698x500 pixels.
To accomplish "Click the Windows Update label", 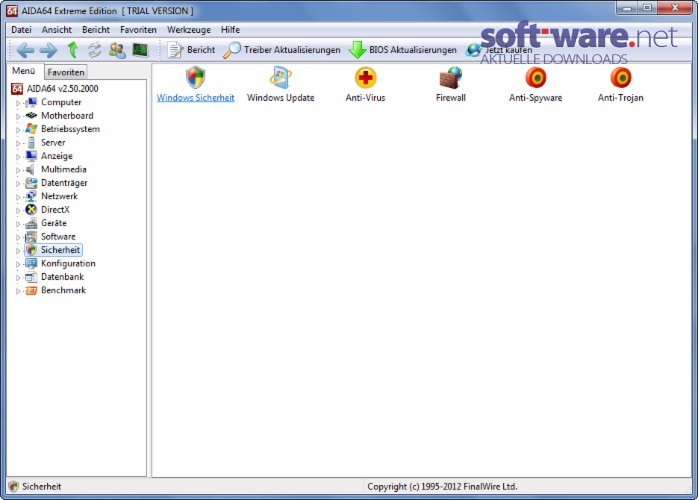I will [x=280, y=98].
